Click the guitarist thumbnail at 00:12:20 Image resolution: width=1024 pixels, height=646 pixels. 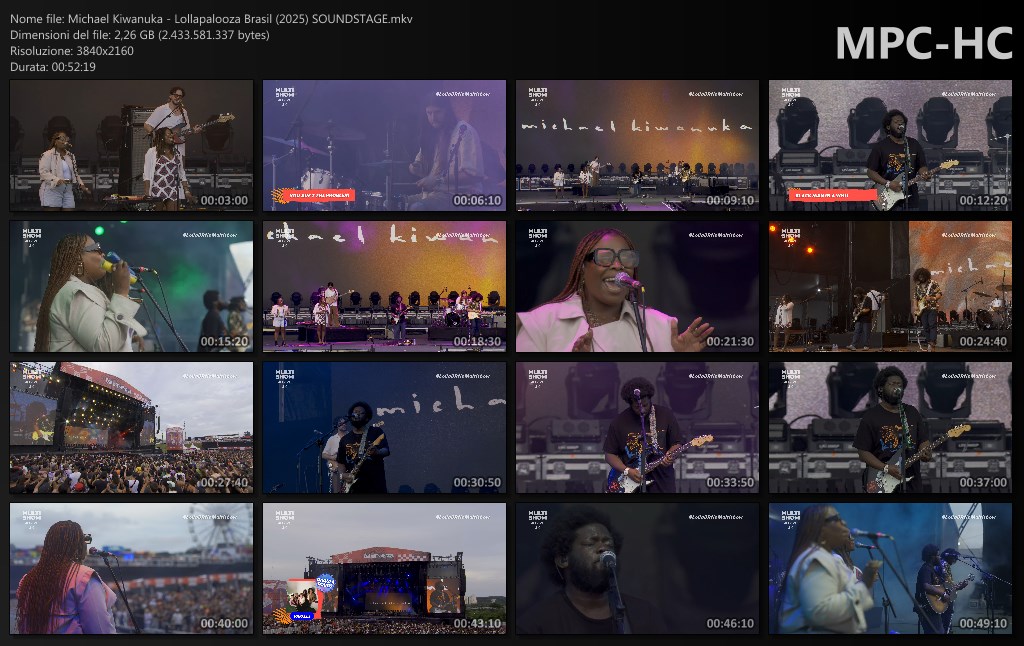[890, 145]
